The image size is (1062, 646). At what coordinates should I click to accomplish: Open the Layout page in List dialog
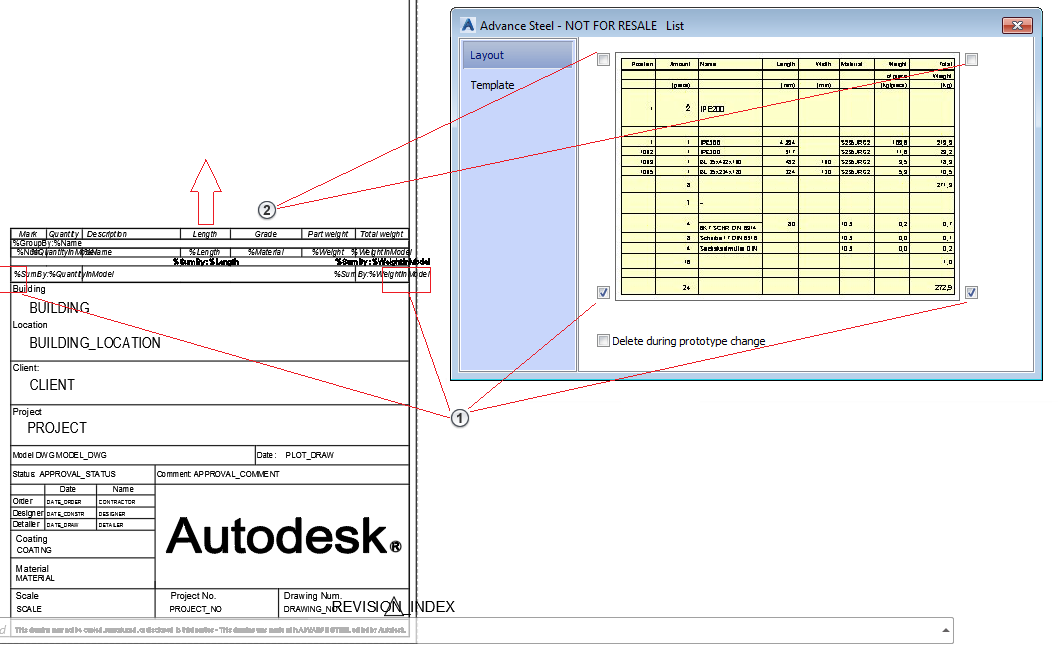[x=518, y=56]
